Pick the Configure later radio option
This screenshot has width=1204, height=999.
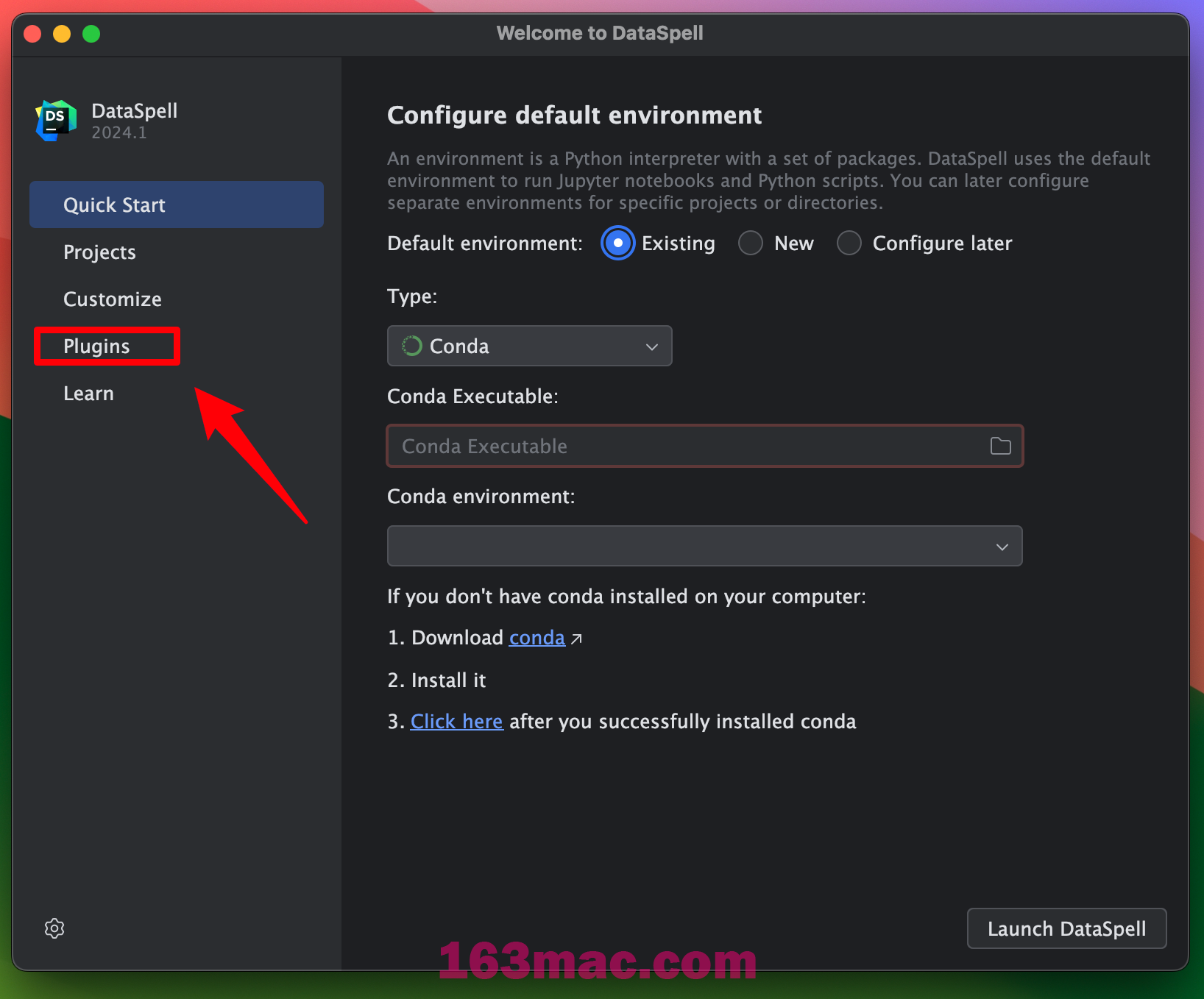point(849,243)
